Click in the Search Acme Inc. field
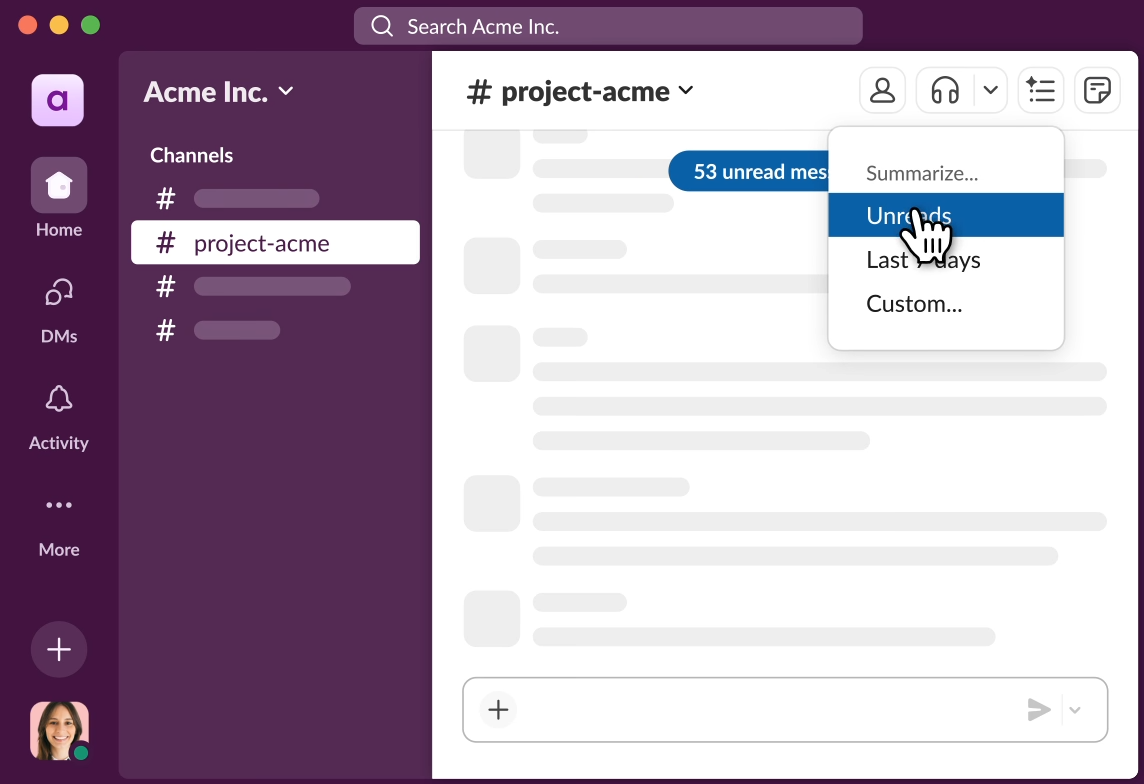 pyautogui.click(x=608, y=27)
